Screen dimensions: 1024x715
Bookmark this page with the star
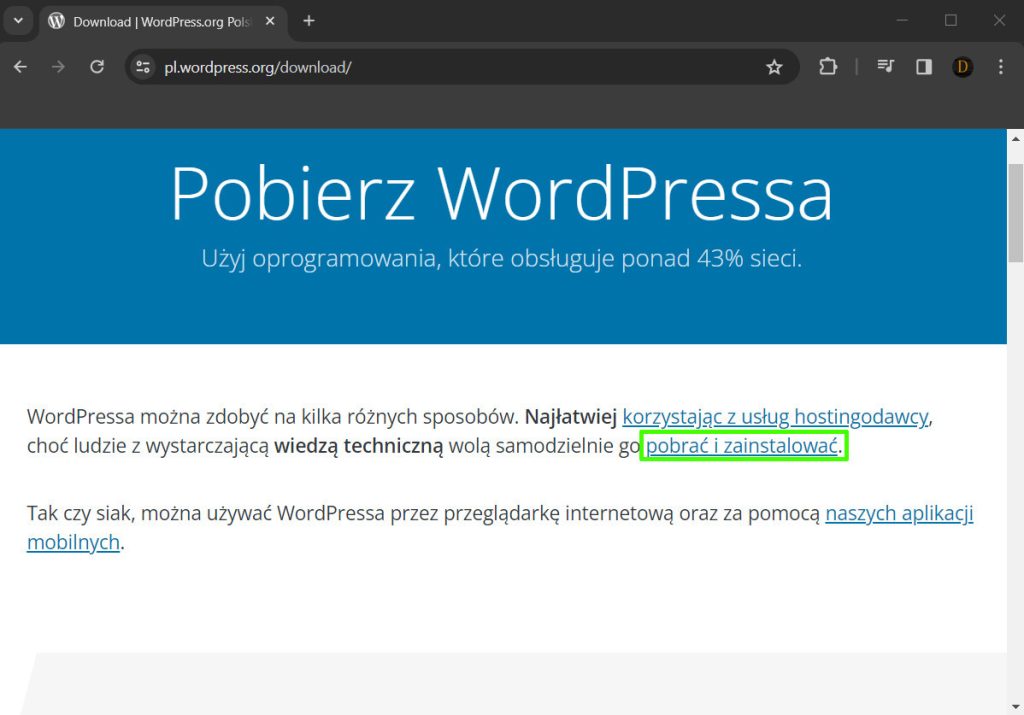[774, 67]
